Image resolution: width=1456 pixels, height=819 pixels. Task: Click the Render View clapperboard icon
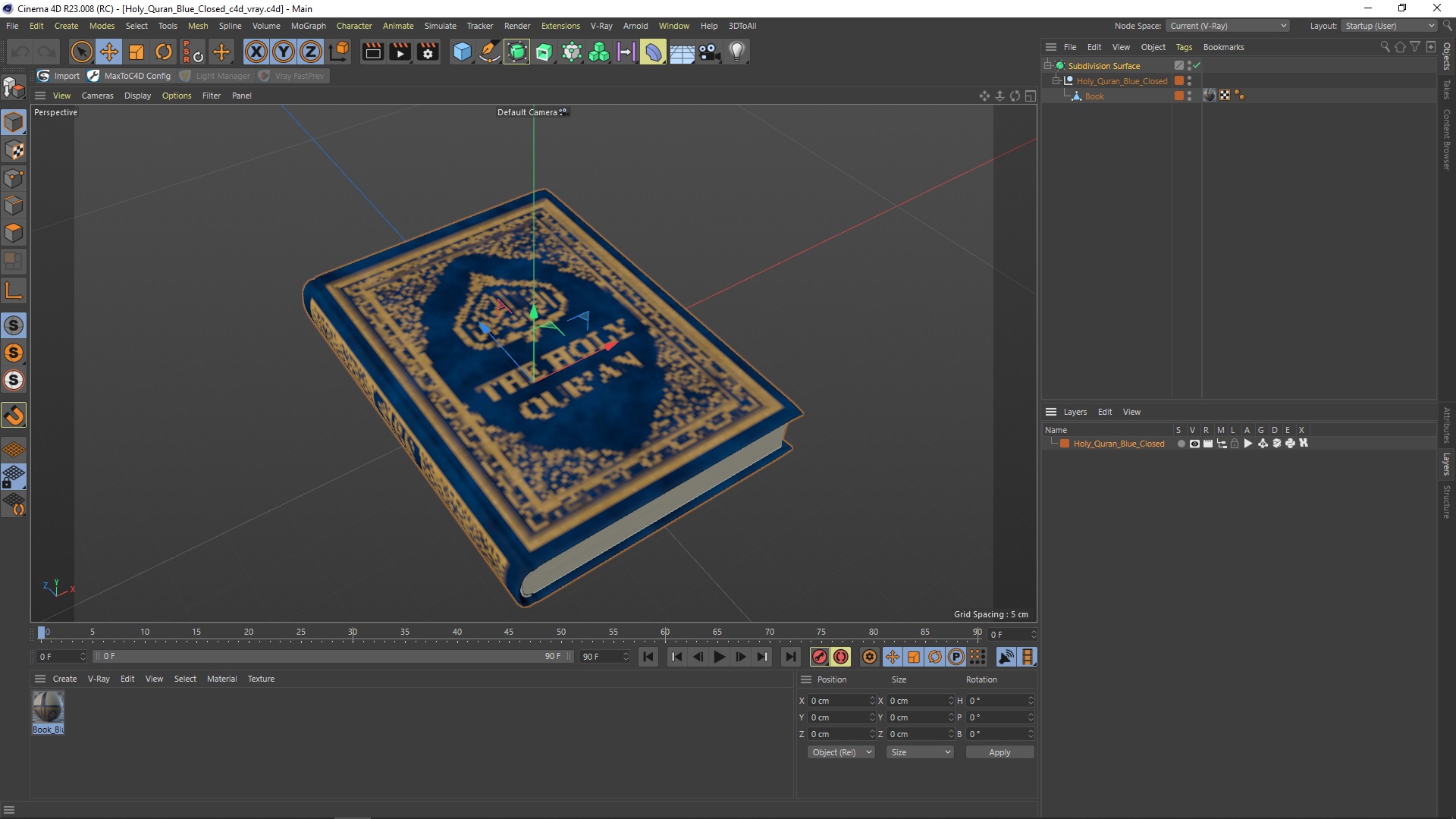[372, 52]
